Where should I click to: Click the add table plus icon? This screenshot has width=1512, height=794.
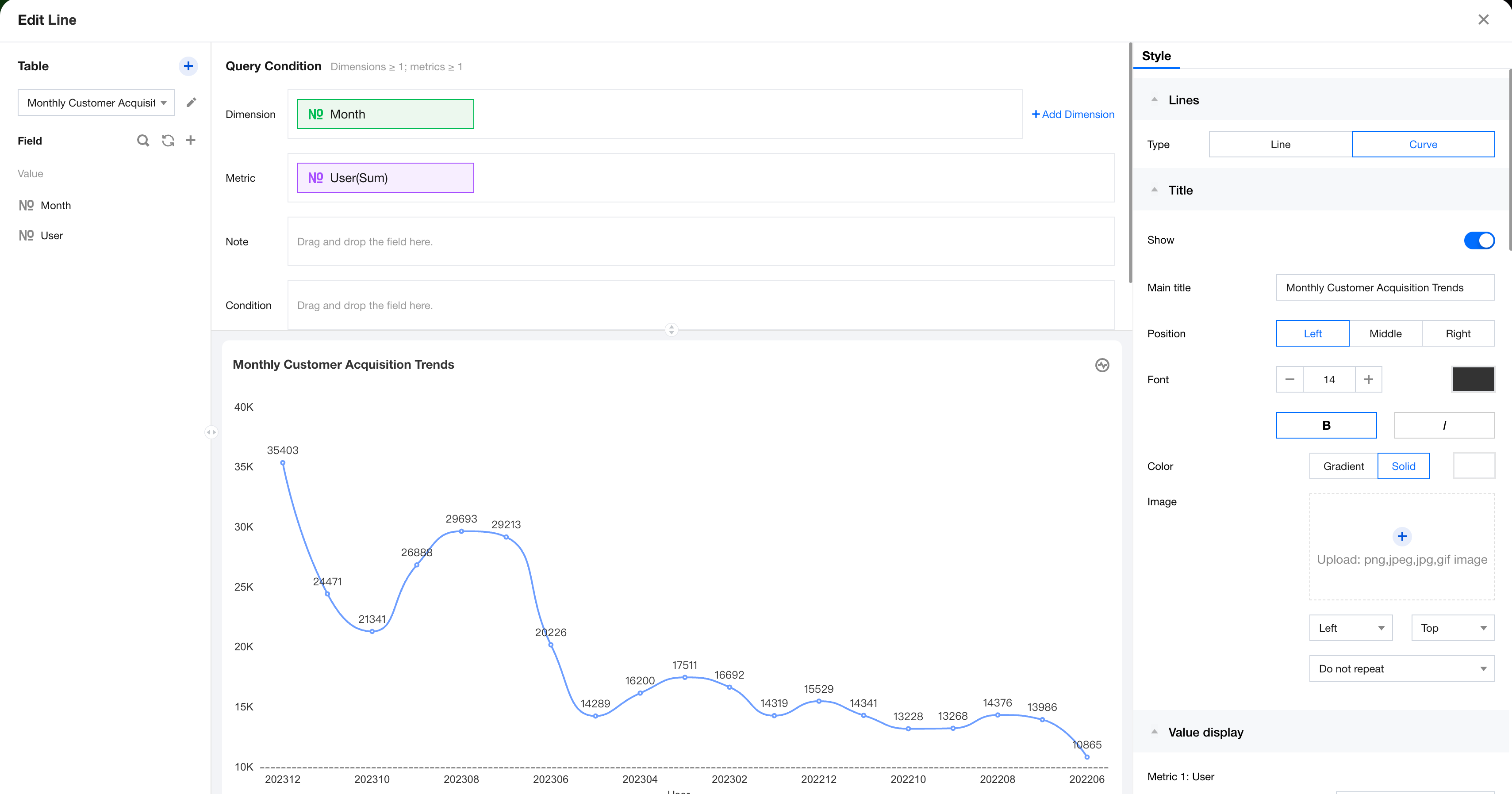pos(188,66)
